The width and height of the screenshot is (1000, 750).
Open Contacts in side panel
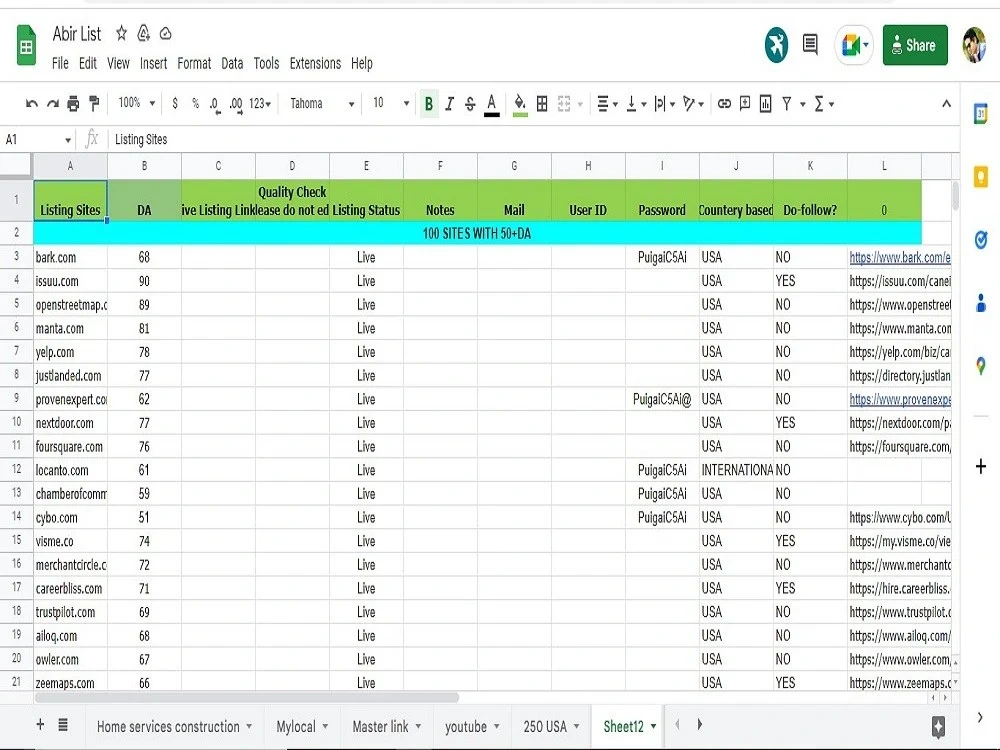tap(981, 303)
